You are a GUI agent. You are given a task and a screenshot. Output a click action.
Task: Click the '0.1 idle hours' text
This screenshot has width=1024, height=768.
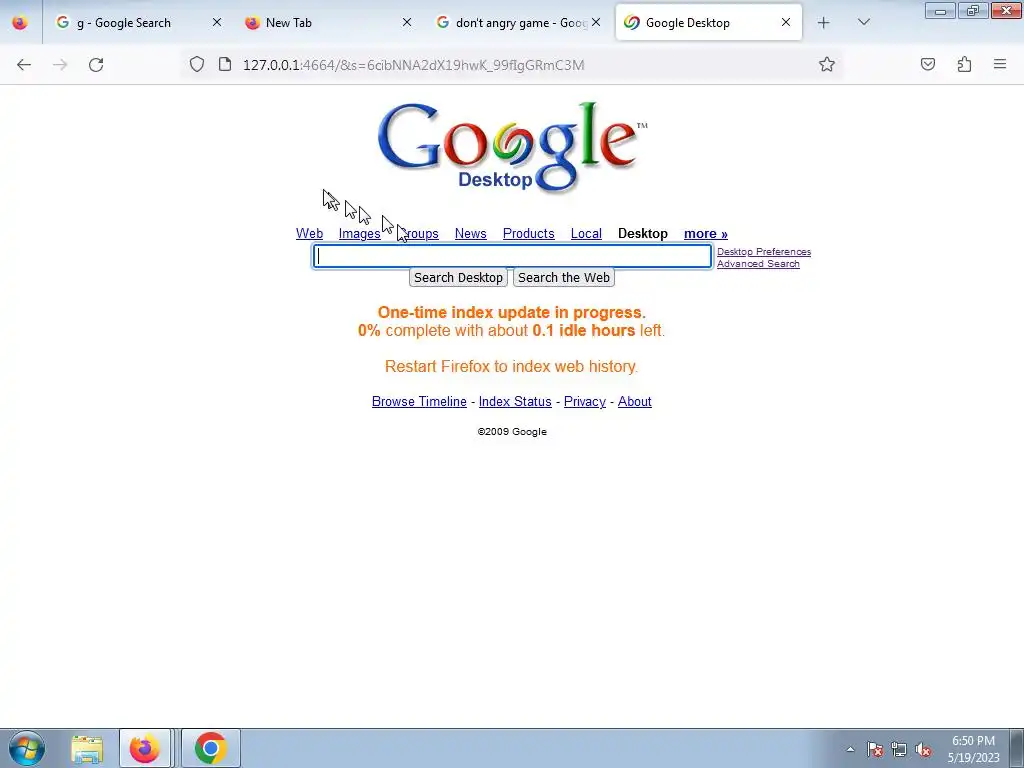click(x=583, y=330)
